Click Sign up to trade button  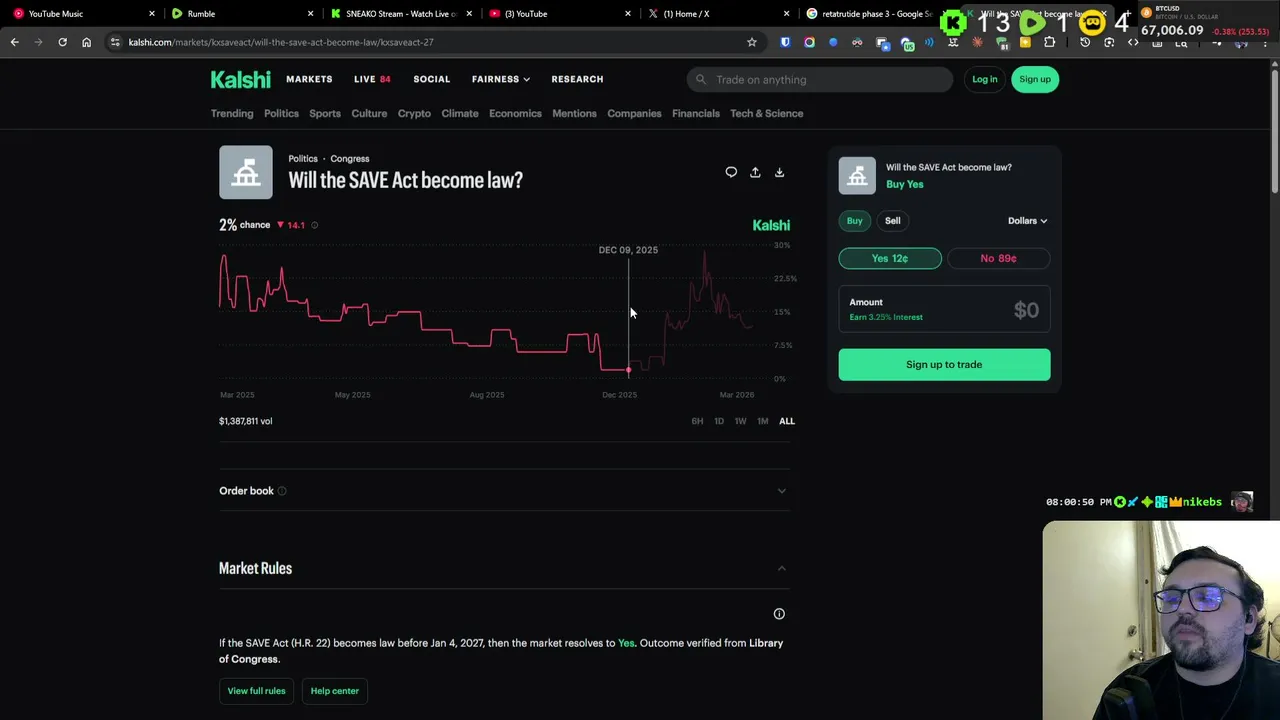tap(944, 365)
